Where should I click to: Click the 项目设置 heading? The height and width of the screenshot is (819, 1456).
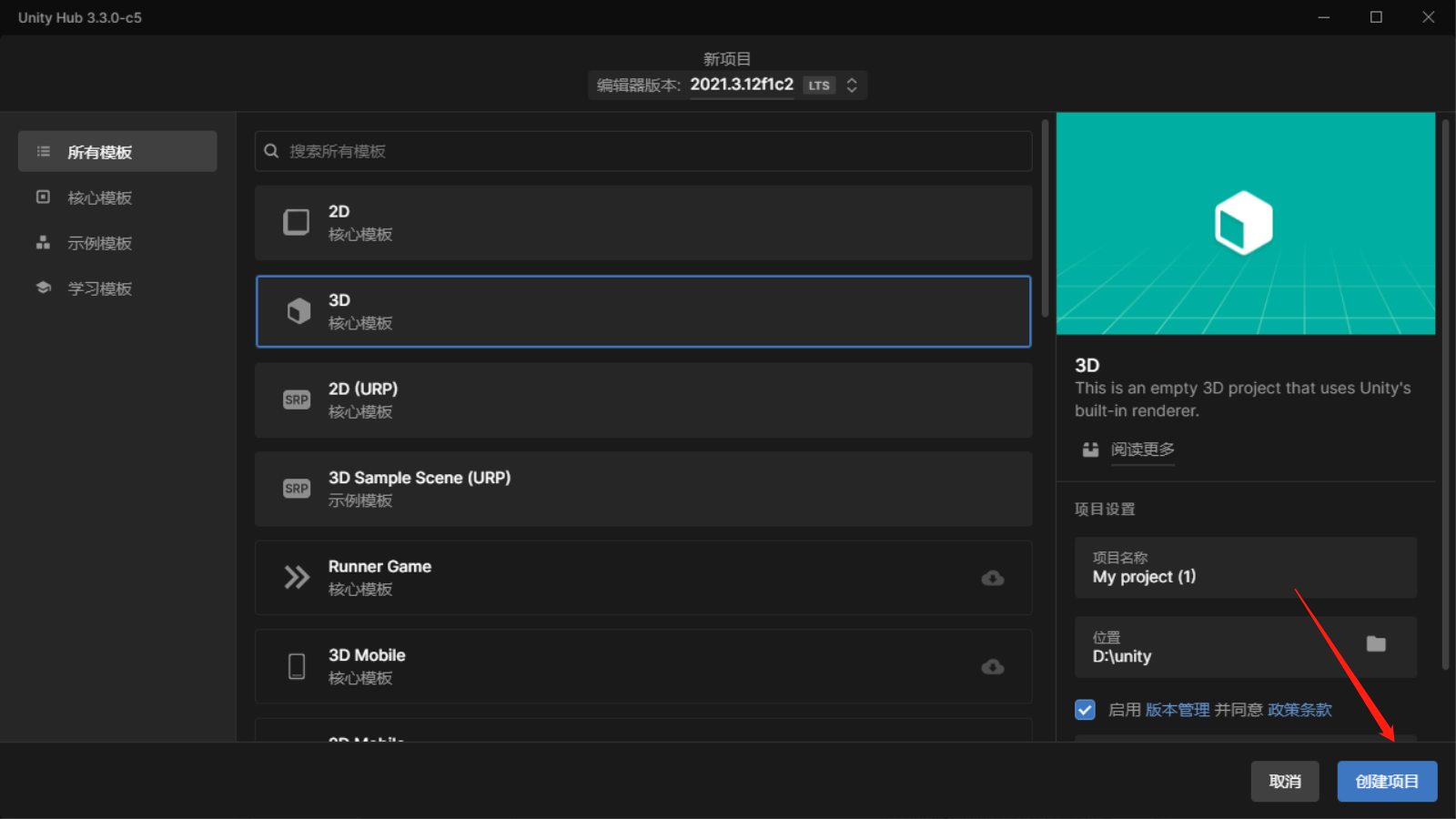(1105, 509)
